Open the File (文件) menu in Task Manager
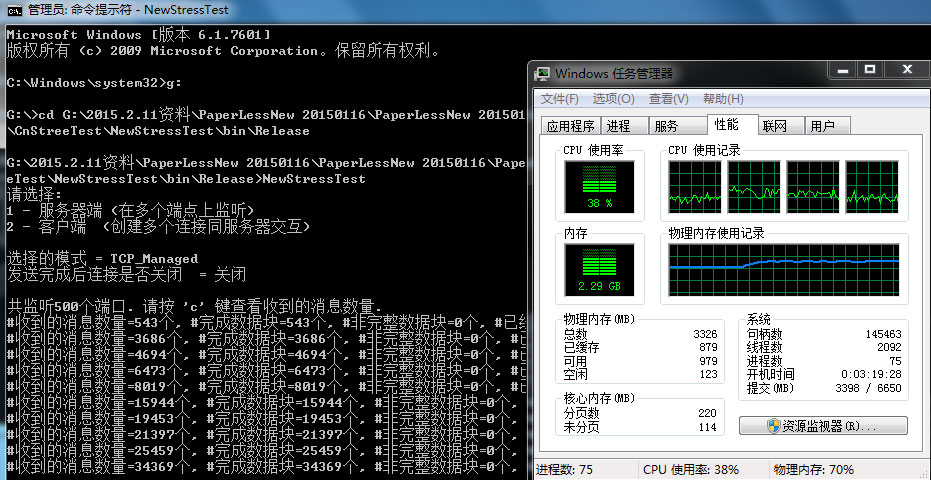 (x=559, y=99)
